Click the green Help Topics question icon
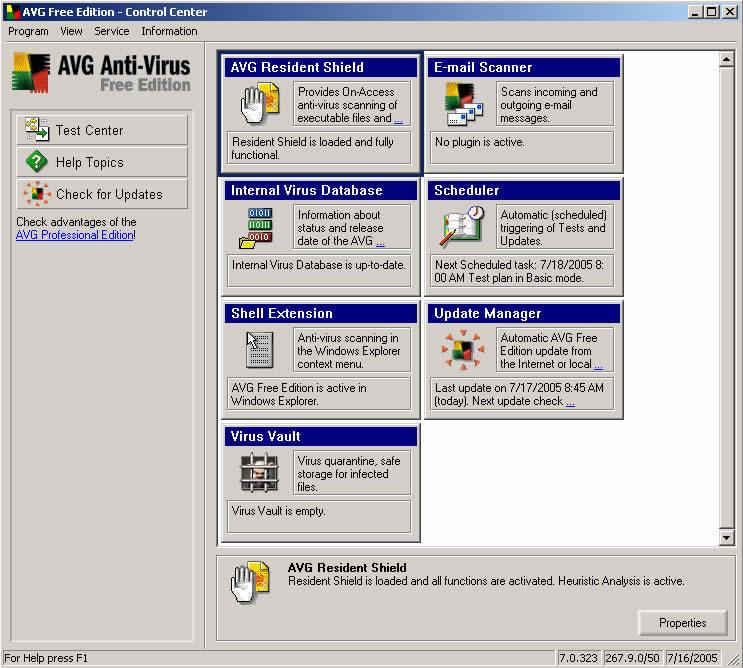 (x=36, y=162)
